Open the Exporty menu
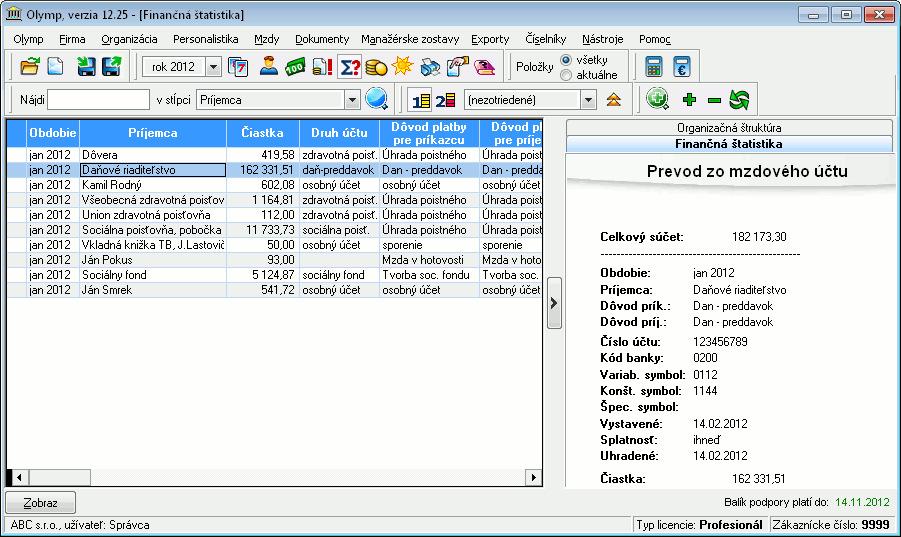The image size is (901, 537). [490, 39]
